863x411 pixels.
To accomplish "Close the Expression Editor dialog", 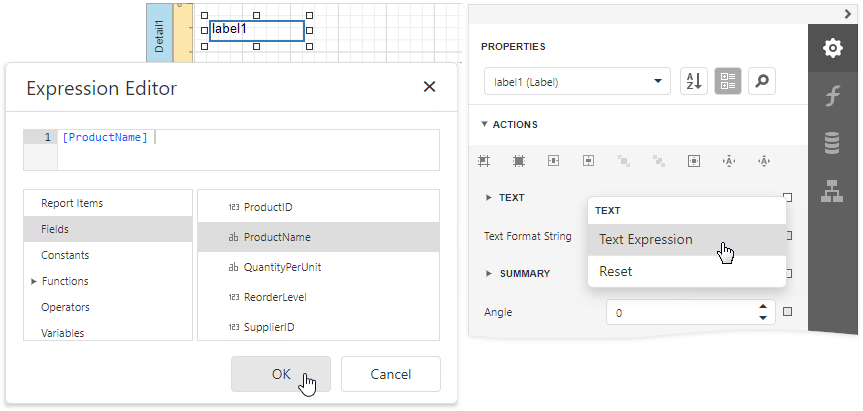I will coord(429,87).
